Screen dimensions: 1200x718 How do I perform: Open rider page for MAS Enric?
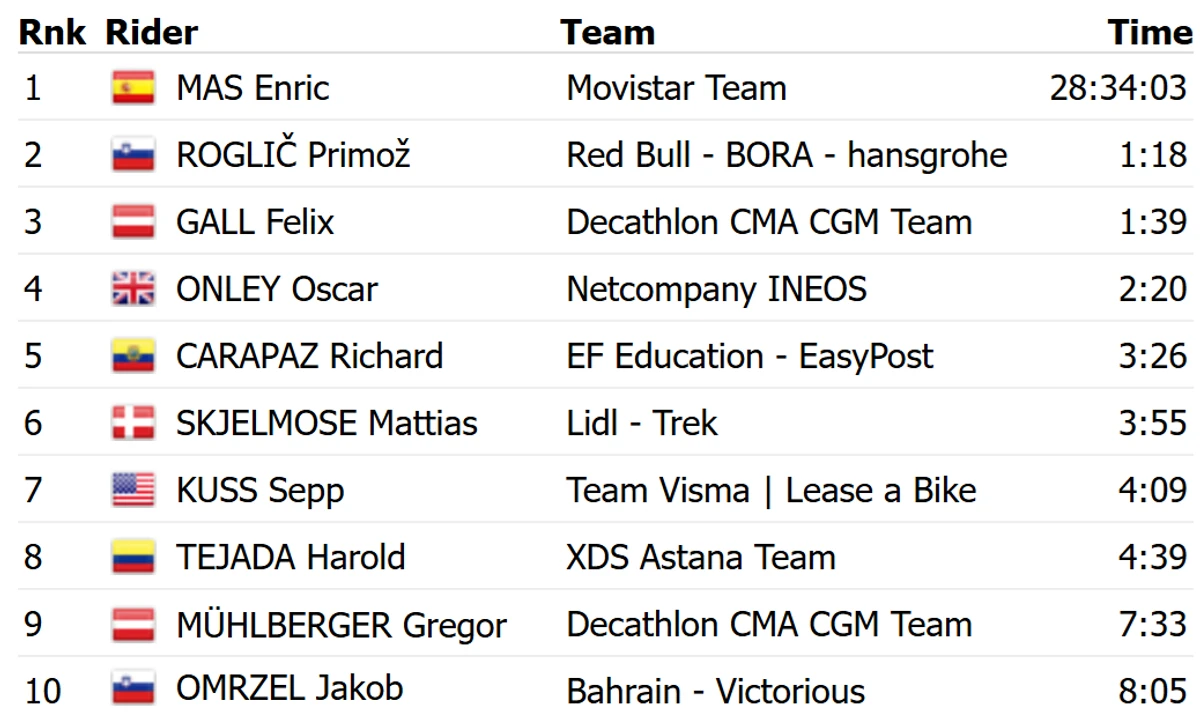[253, 88]
